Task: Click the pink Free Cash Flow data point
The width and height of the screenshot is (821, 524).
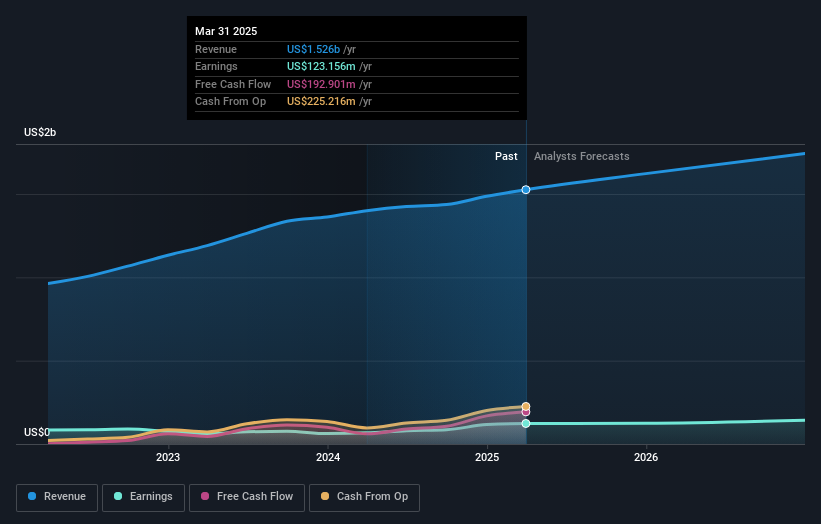Action: tap(526, 412)
